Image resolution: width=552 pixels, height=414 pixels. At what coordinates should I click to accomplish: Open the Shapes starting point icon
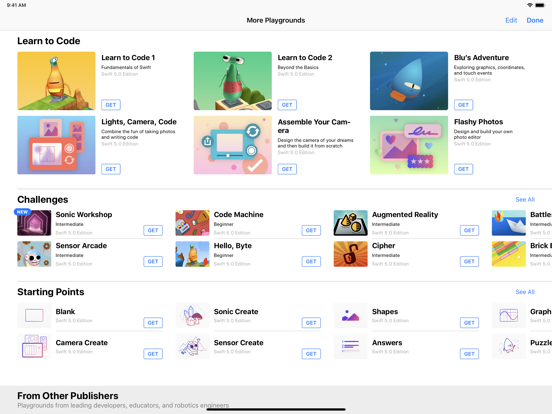(x=351, y=315)
